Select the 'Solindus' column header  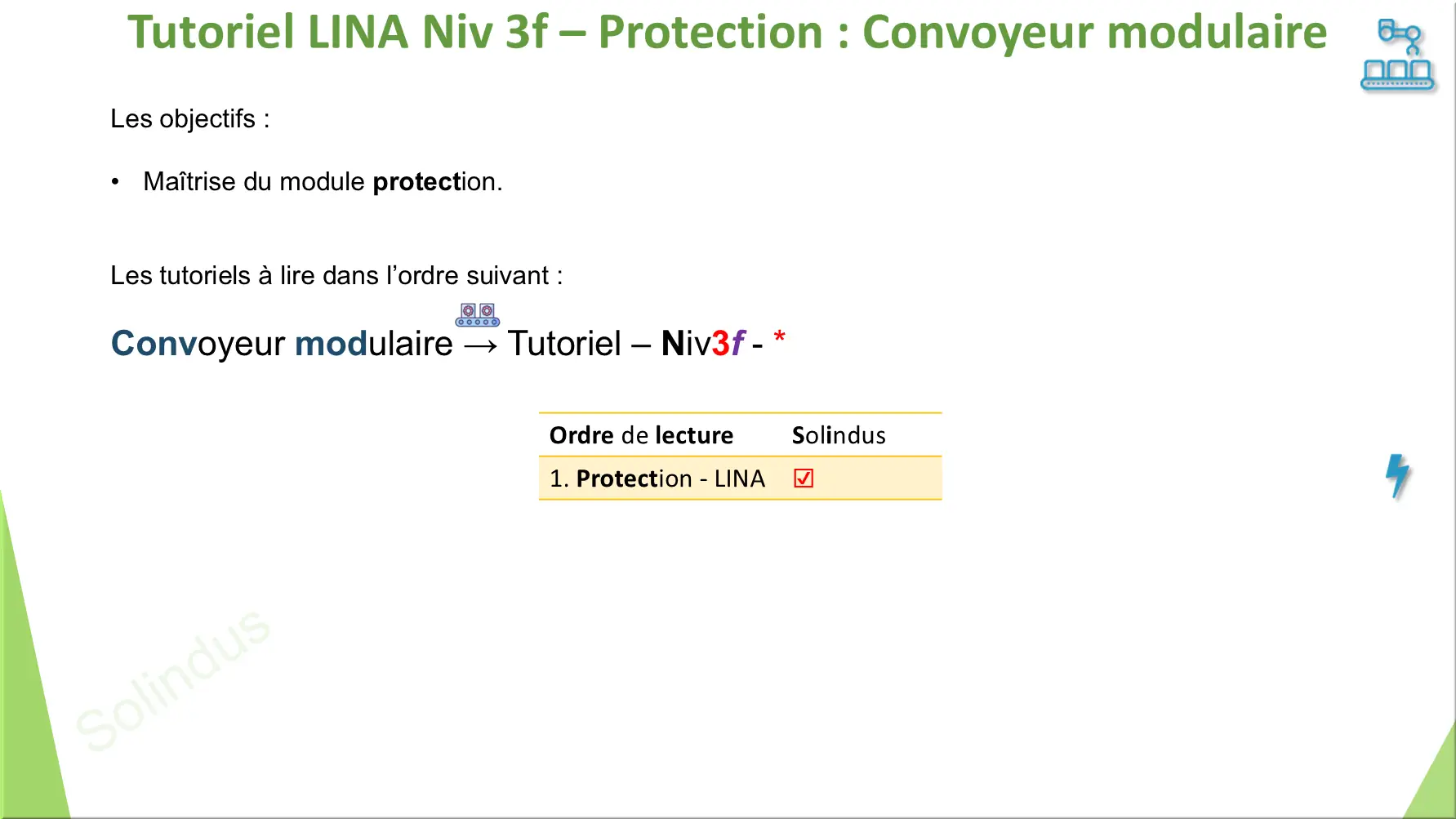tap(839, 435)
